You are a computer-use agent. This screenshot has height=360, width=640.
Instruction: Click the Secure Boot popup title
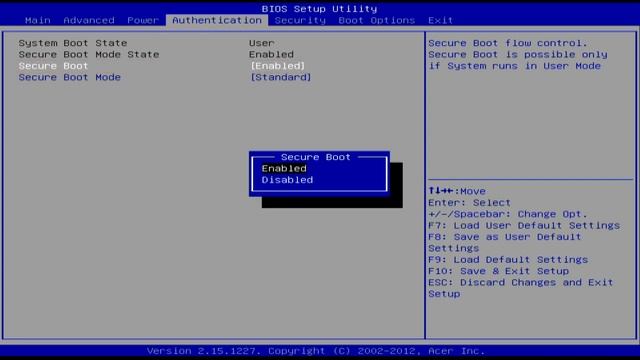(x=316, y=157)
